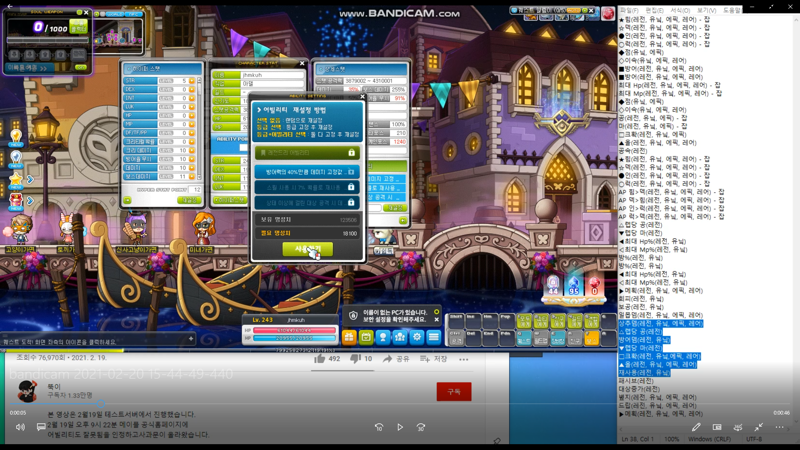Close the Ability Setting dialog

click(x=363, y=96)
